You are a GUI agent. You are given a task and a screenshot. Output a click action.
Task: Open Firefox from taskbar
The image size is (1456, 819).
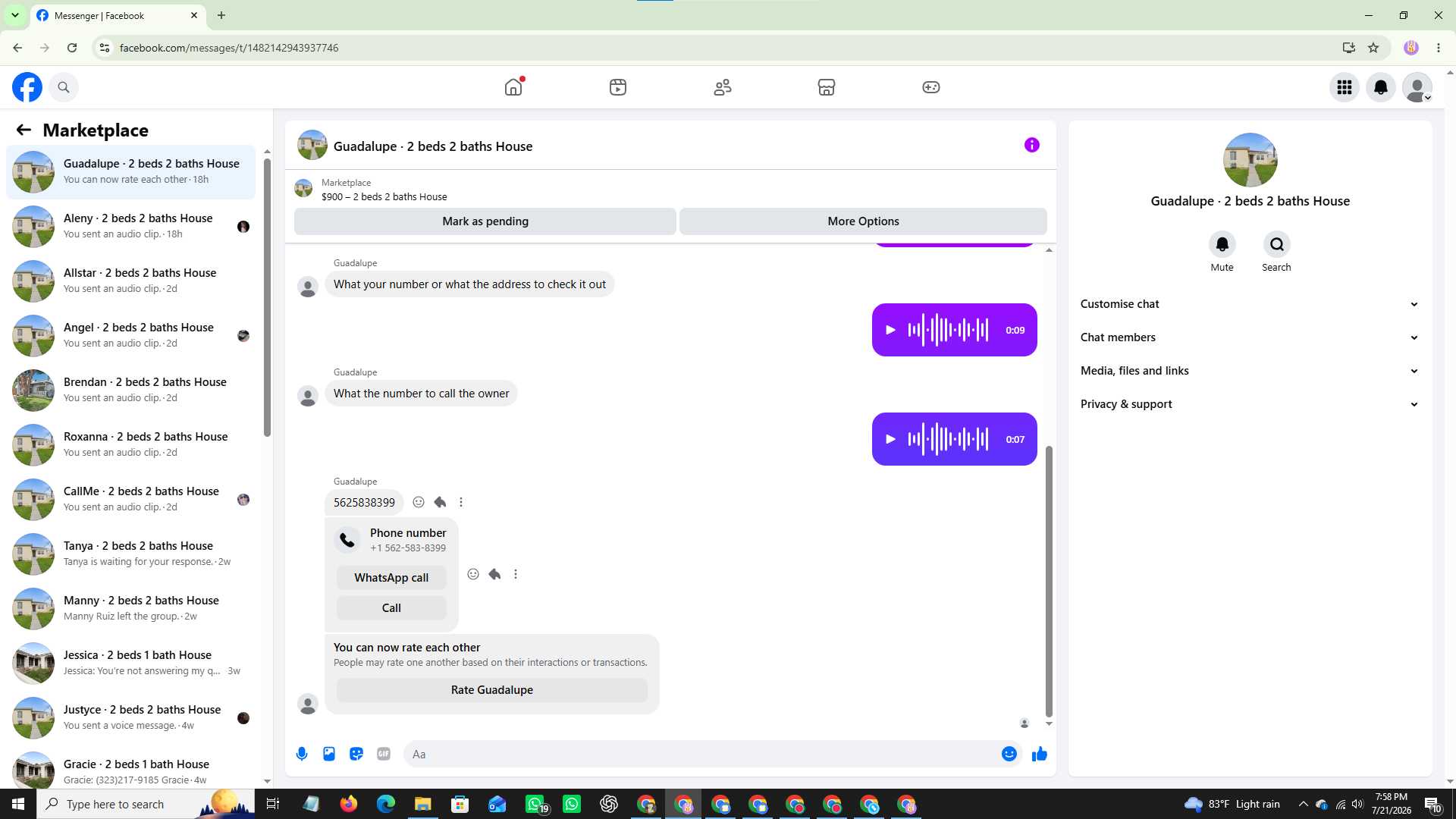pyautogui.click(x=349, y=804)
